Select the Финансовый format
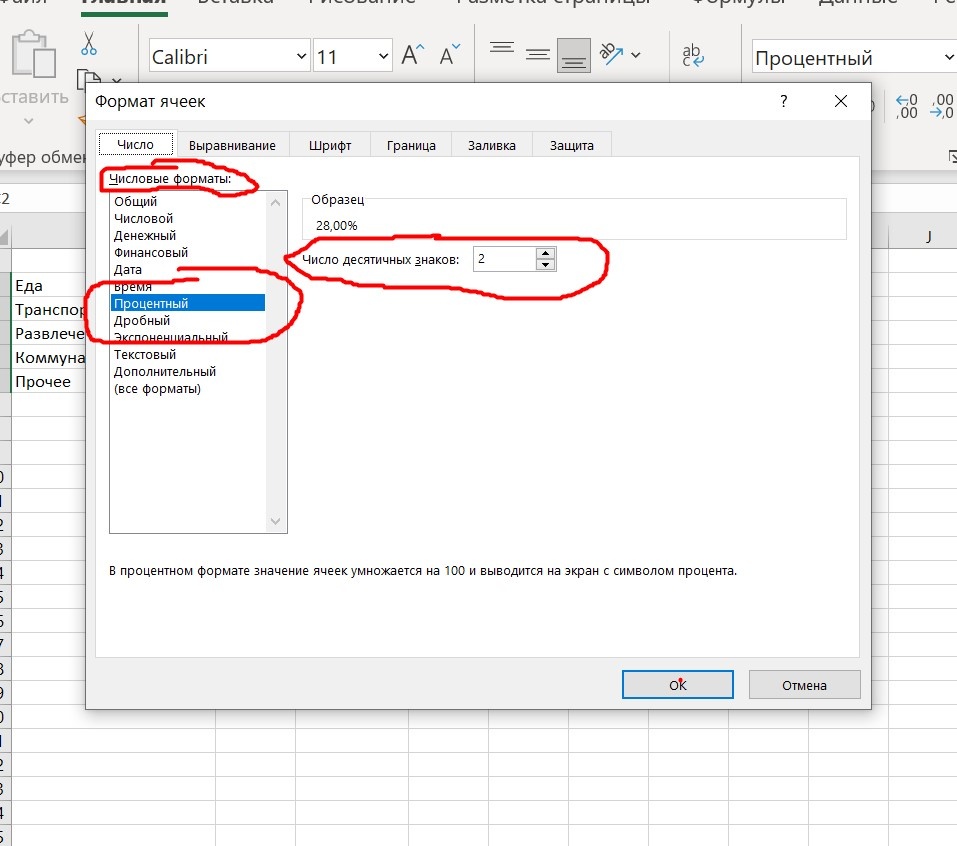This screenshot has width=957, height=846. click(x=188, y=253)
